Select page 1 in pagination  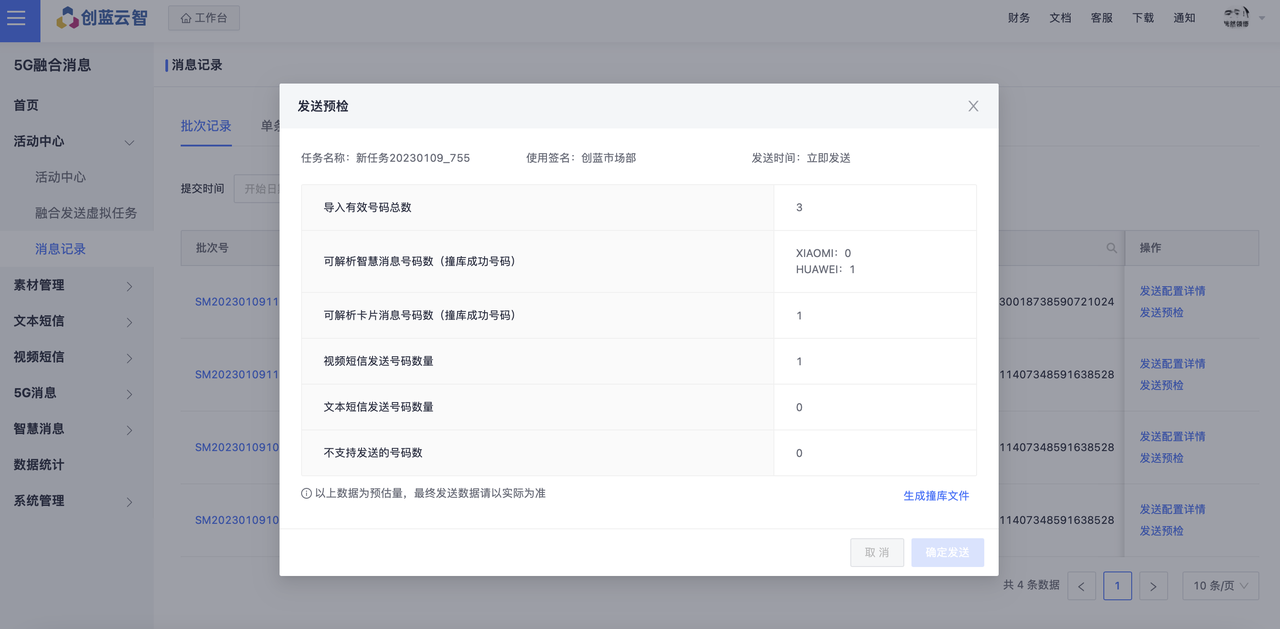click(1117, 586)
